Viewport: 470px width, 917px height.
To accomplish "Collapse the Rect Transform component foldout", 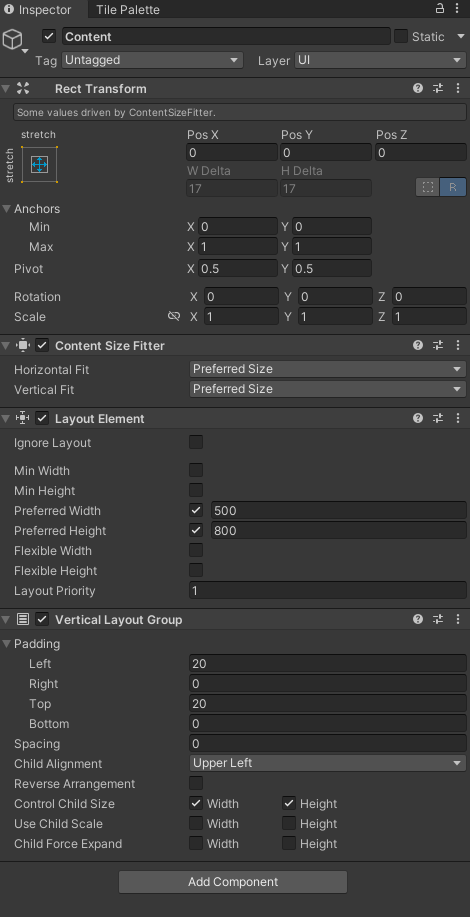I will click(x=6, y=88).
